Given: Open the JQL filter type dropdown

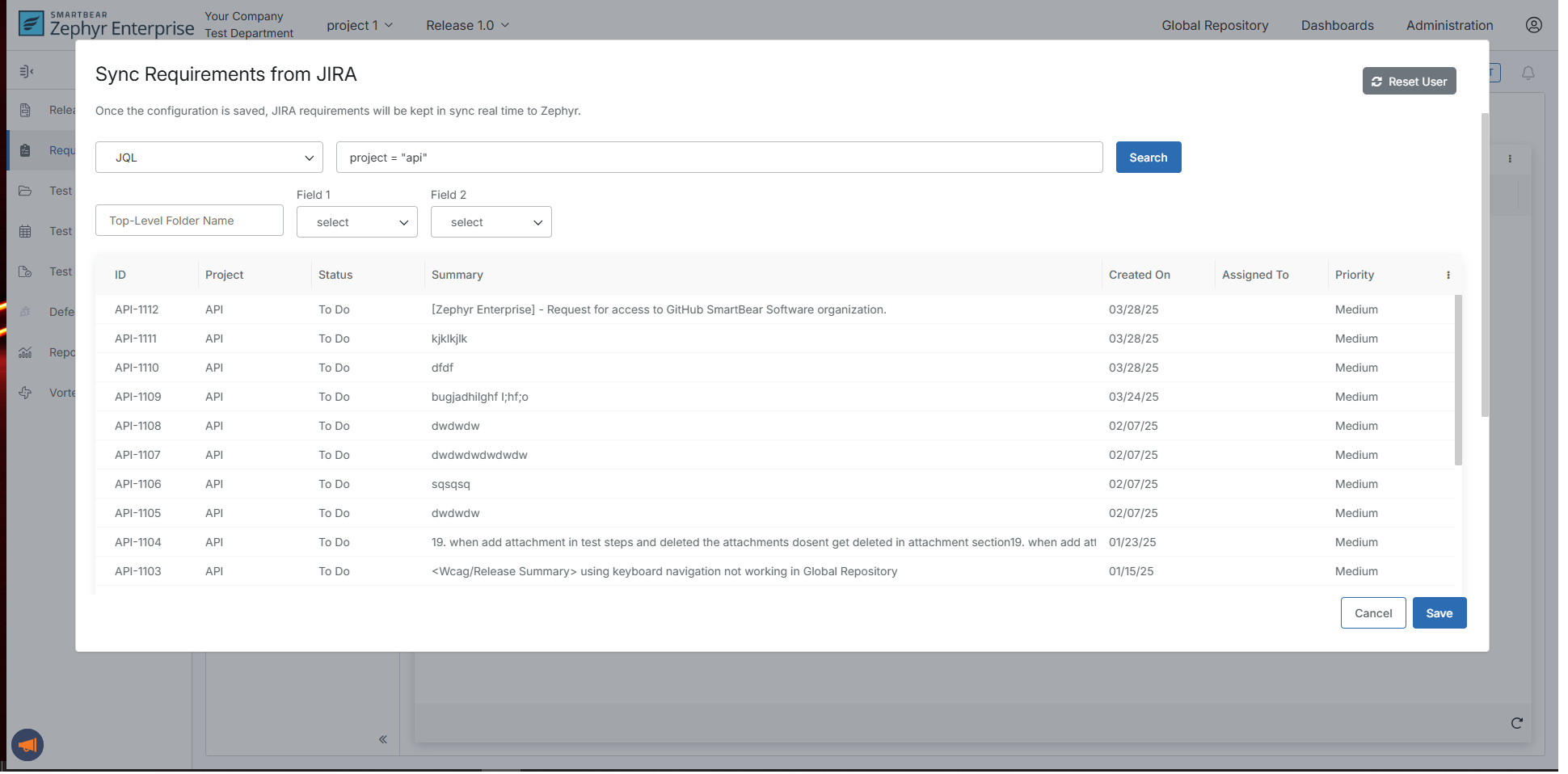Looking at the screenshot, I should click(x=209, y=158).
